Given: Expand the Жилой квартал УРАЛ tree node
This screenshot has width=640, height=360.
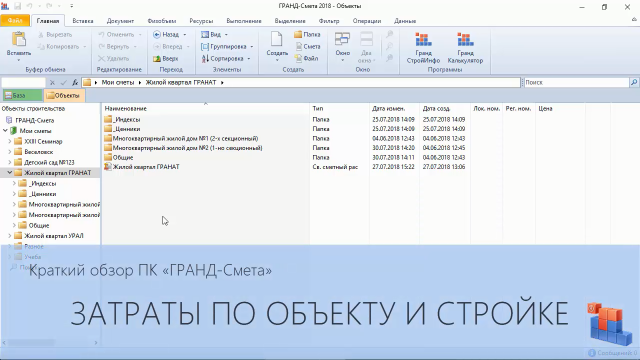Looking at the screenshot, I should tap(10, 236).
